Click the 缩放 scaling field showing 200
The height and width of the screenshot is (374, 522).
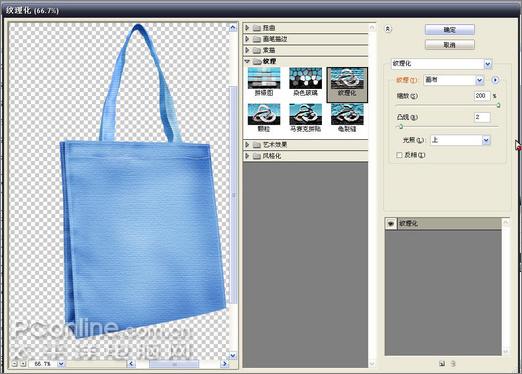482,96
